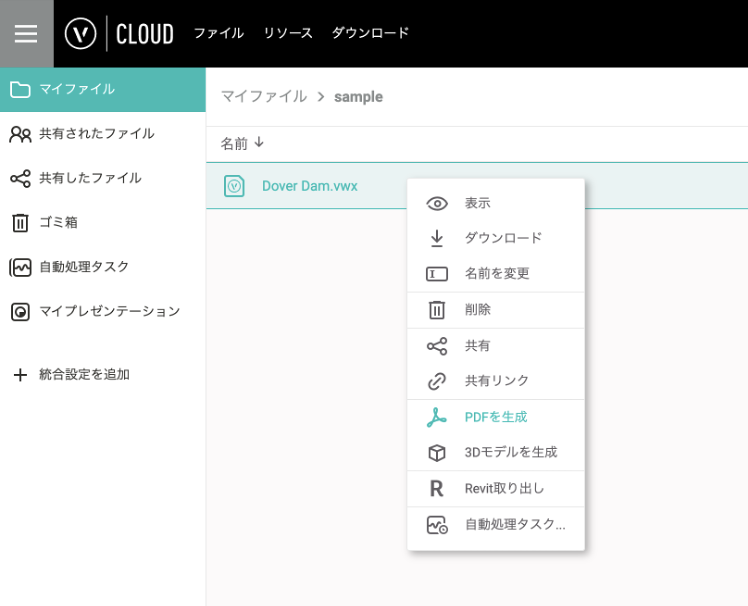
Task: Click the eye icon next to 表示
Action: coord(437,204)
